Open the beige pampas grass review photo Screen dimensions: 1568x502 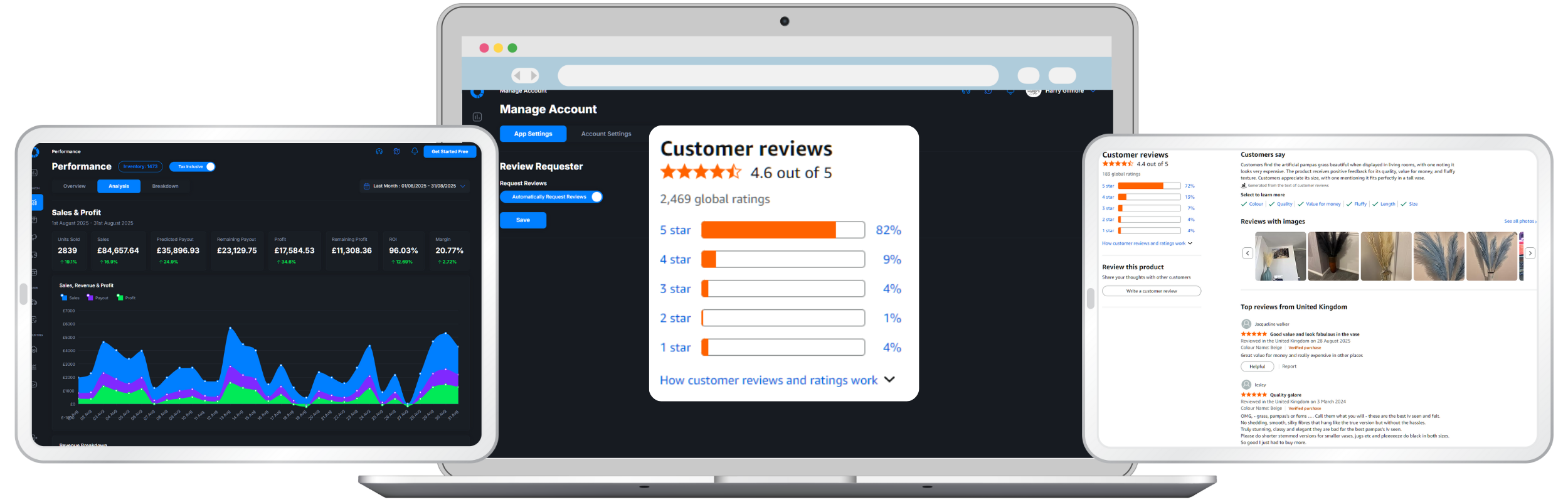[1385, 256]
